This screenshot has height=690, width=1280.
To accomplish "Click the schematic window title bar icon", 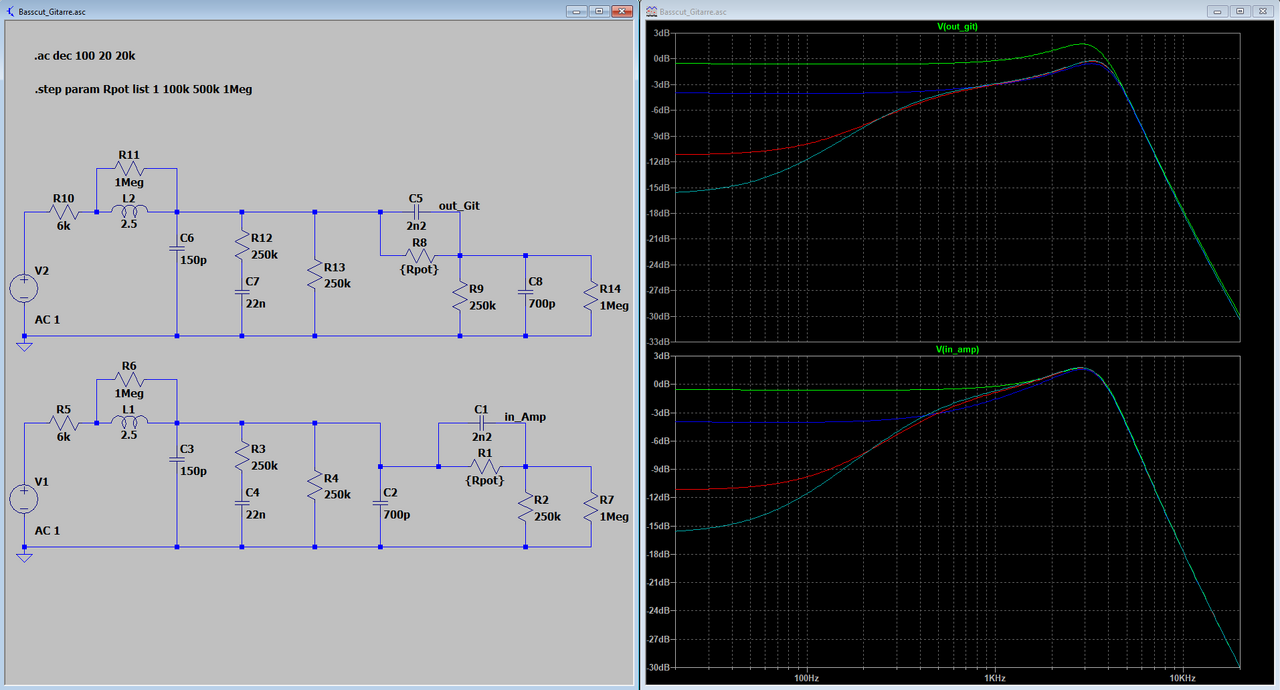I will coord(9,11).
